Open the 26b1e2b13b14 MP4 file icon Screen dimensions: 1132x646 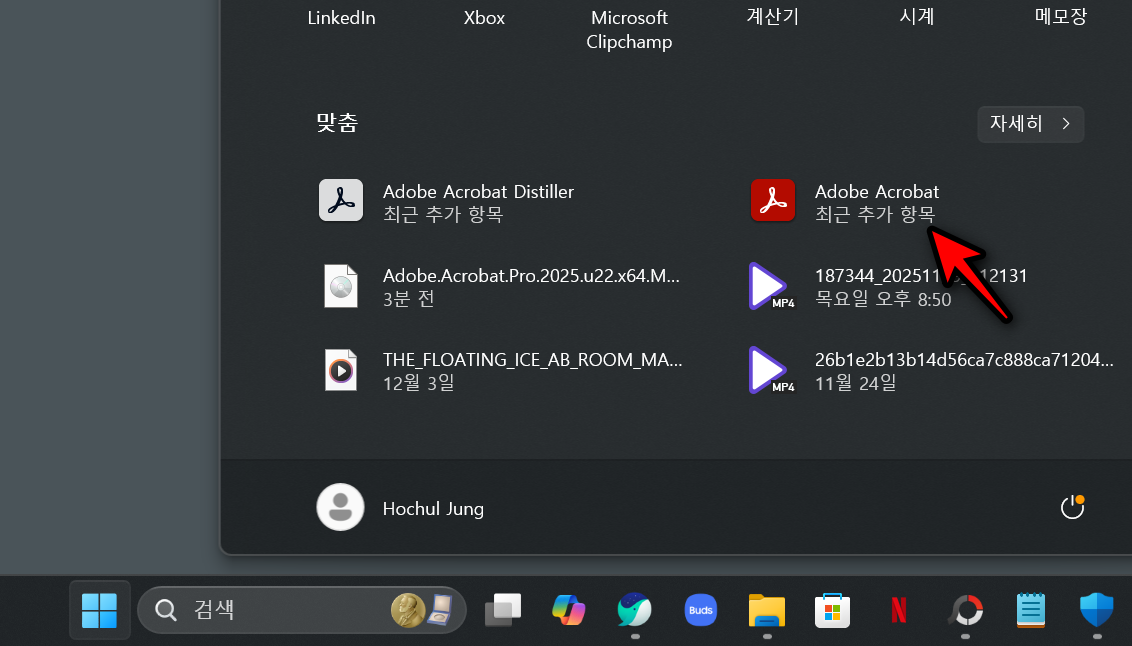point(771,370)
